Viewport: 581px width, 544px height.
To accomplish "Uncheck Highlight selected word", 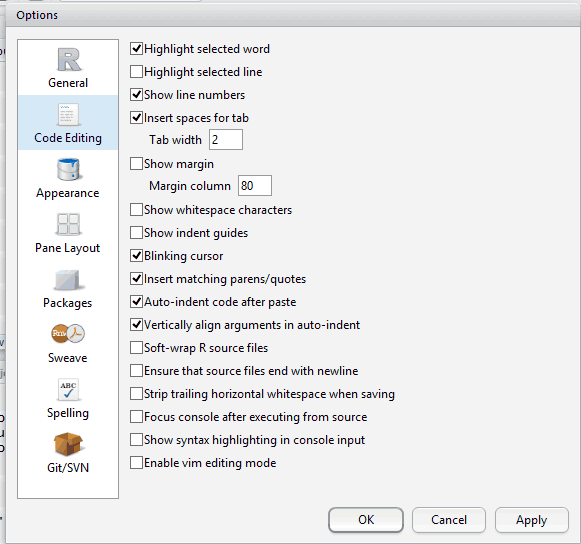I will pyautogui.click(x=136, y=49).
